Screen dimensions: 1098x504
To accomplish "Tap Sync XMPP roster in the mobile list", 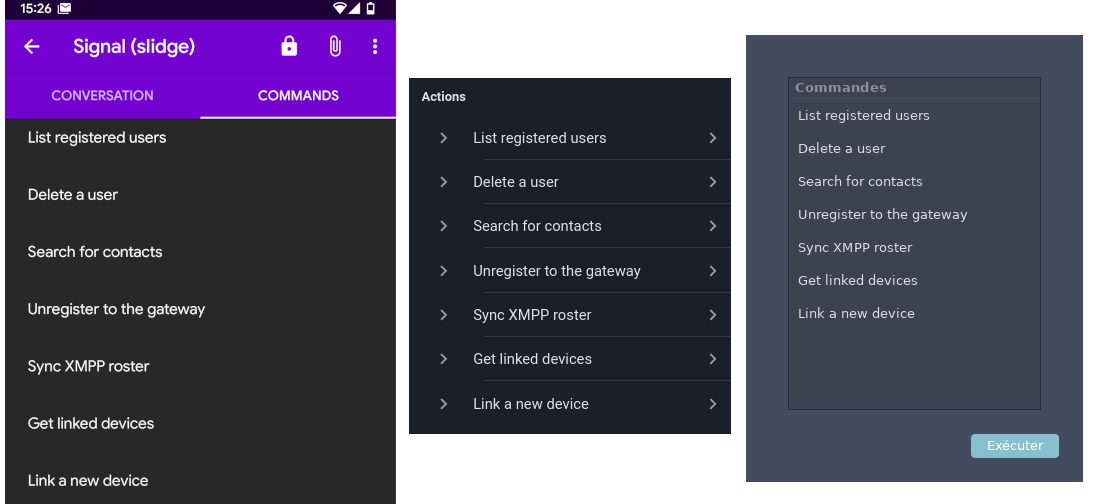I will pyautogui.click(x=88, y=366).
